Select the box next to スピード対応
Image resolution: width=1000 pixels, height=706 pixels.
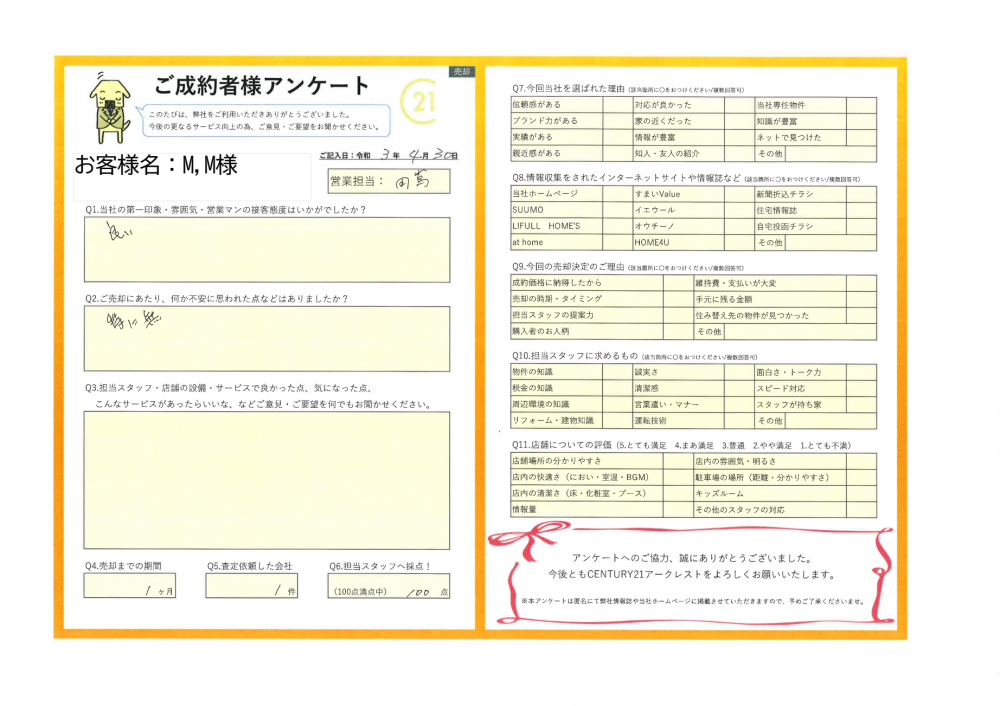tap(862, 388)
